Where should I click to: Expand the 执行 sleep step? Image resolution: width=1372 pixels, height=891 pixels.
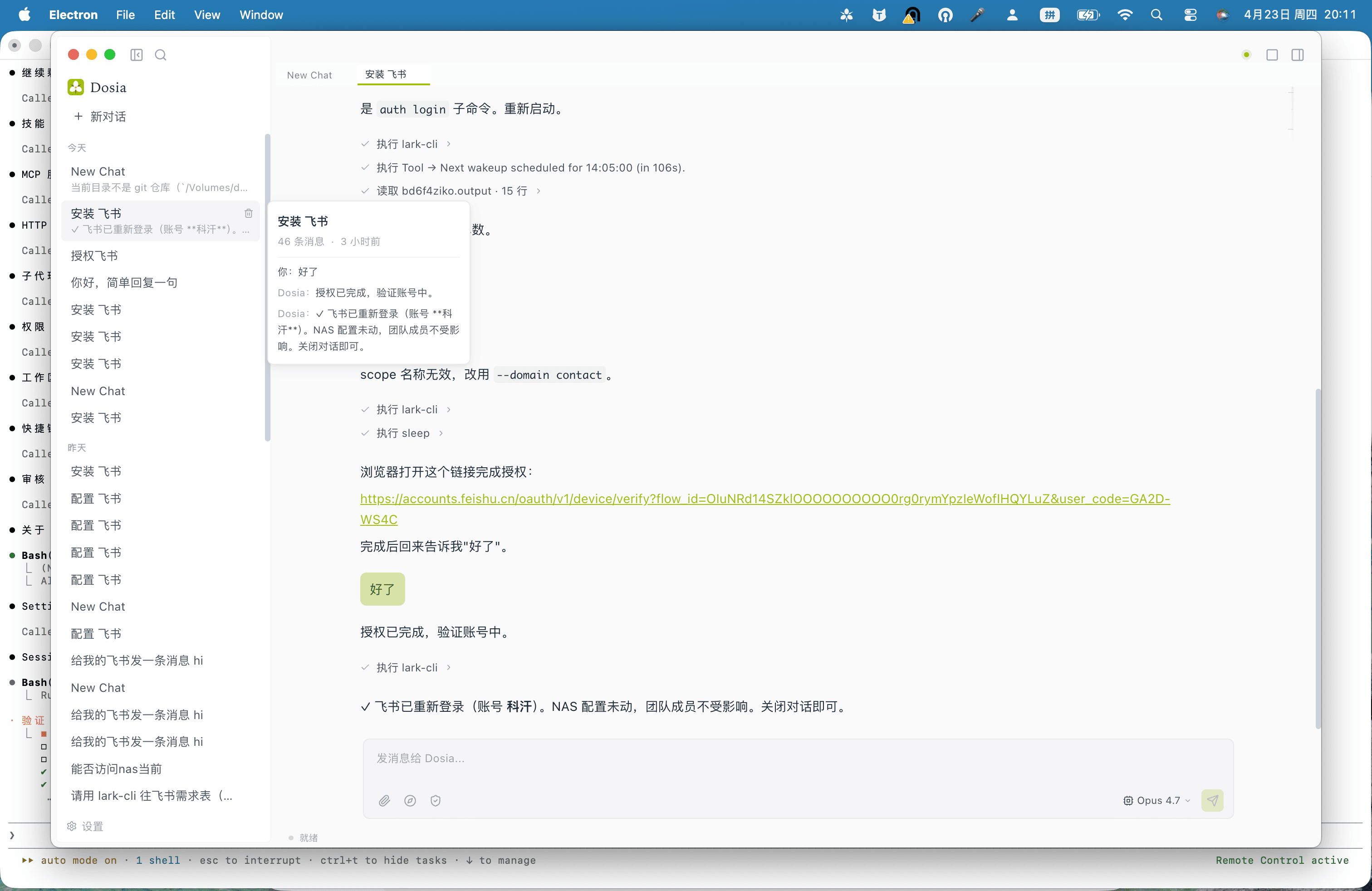tap(402, 433)
